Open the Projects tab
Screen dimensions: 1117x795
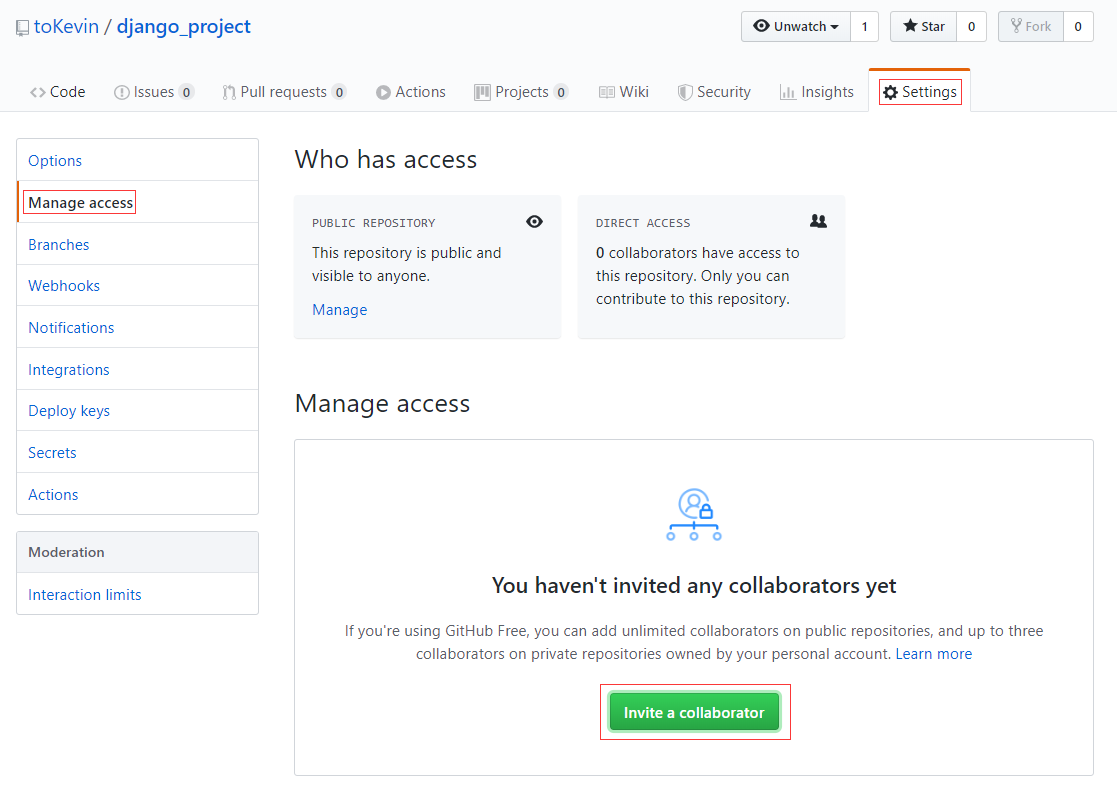(x=521, y=92)
